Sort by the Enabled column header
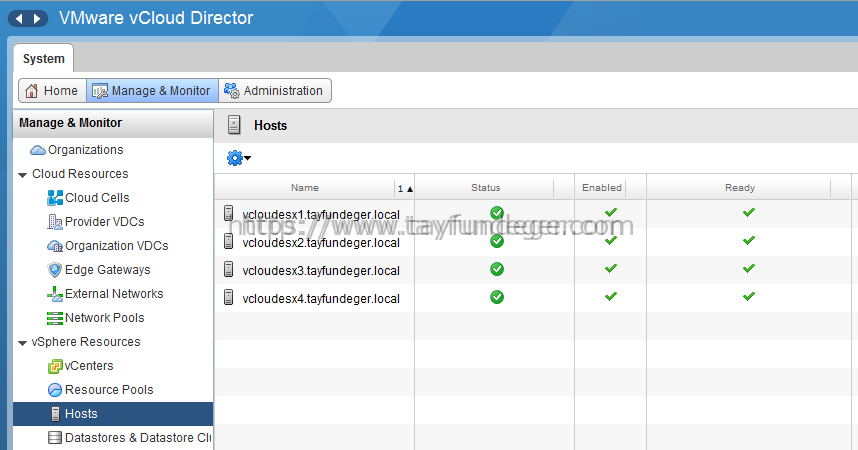The height and width of the screenshot is (450, 858). click(x=602, y=188)
